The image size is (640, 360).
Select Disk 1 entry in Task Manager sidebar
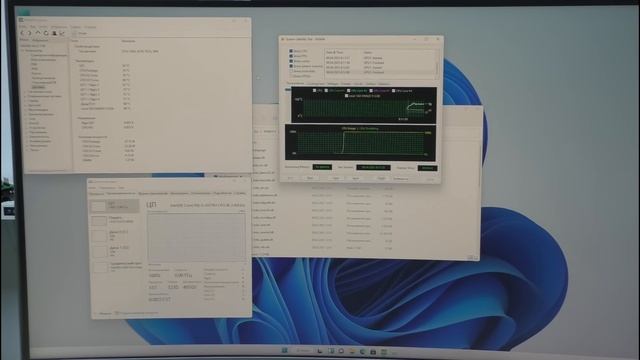(x=114, y=251)
